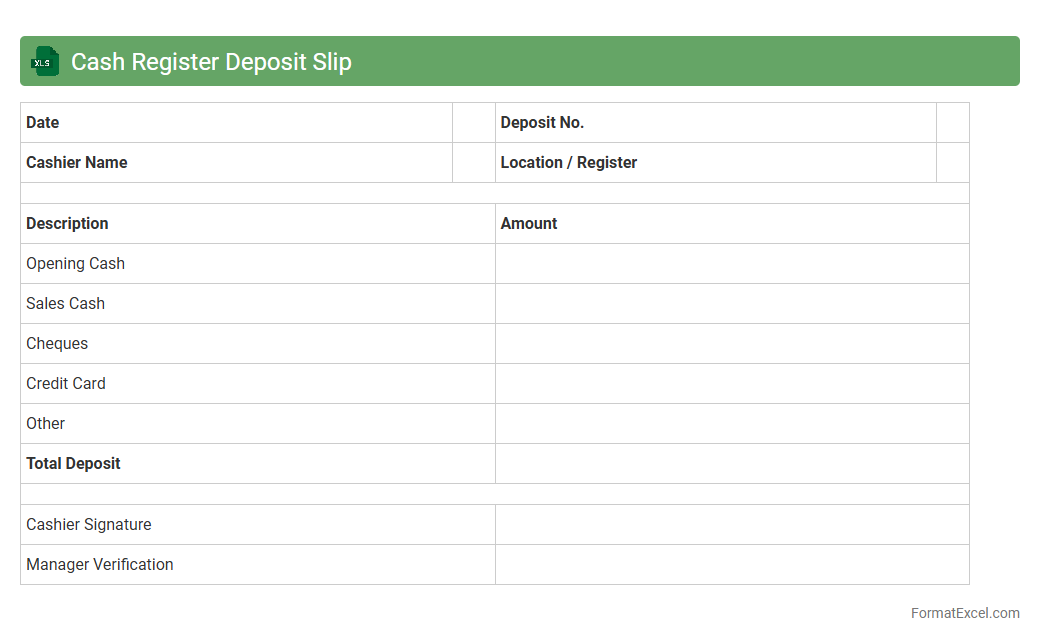Select the Date label cell
The width and height of the screenshot is (1040, 642).
point(43,123)
